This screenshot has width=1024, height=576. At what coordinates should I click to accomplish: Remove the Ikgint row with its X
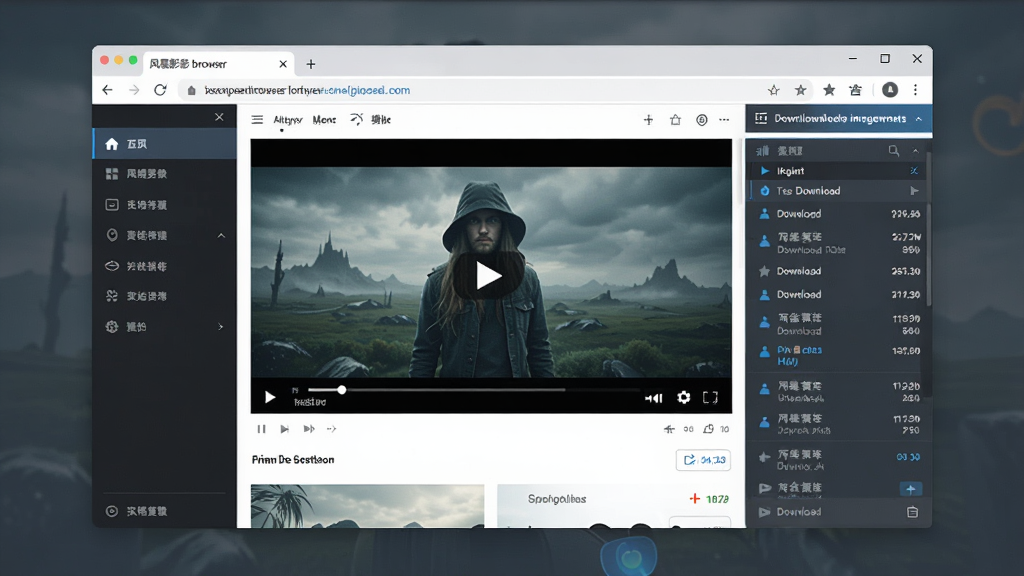coord(914,171)
